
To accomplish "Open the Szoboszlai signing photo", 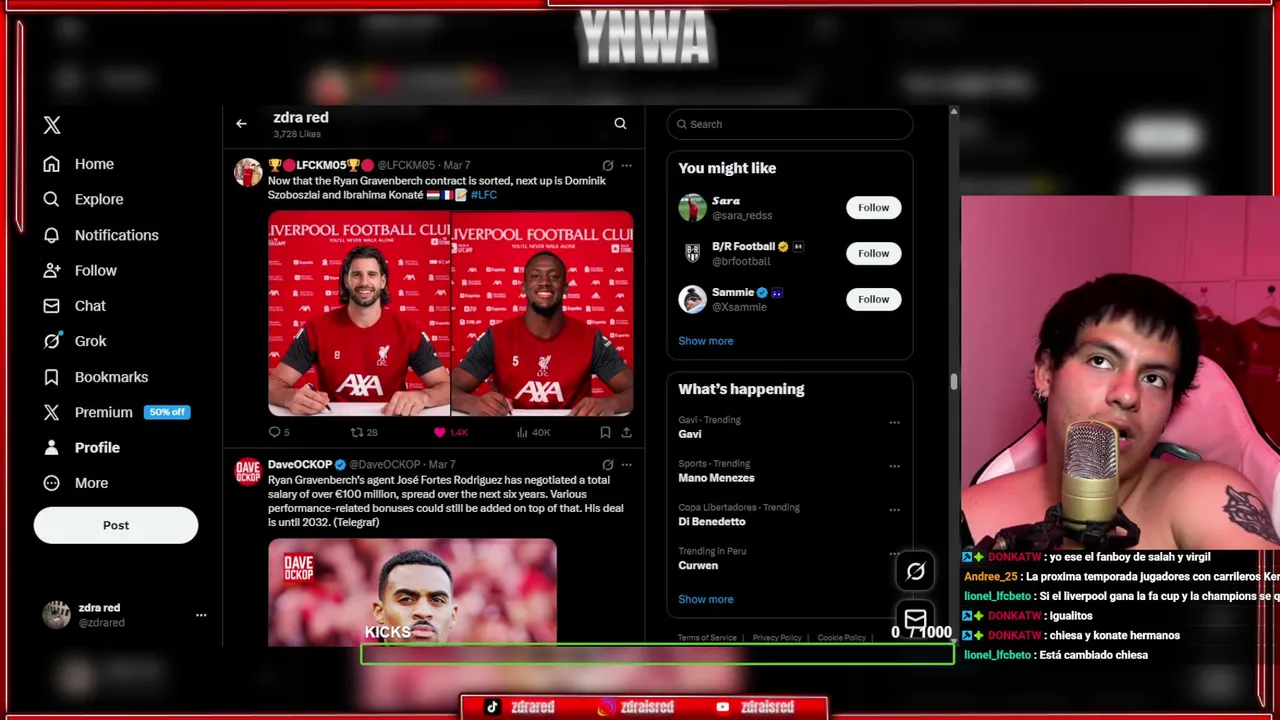I will click(x=359, y=313).
